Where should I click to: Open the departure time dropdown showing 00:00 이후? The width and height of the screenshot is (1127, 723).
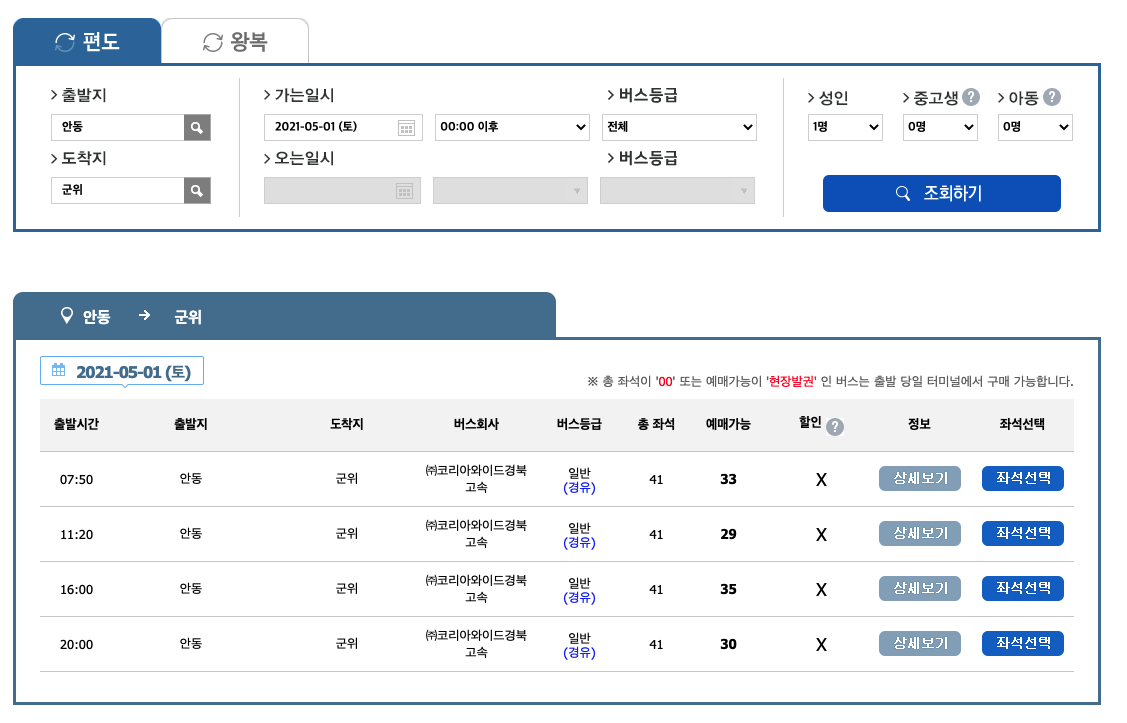pos(512,127)
